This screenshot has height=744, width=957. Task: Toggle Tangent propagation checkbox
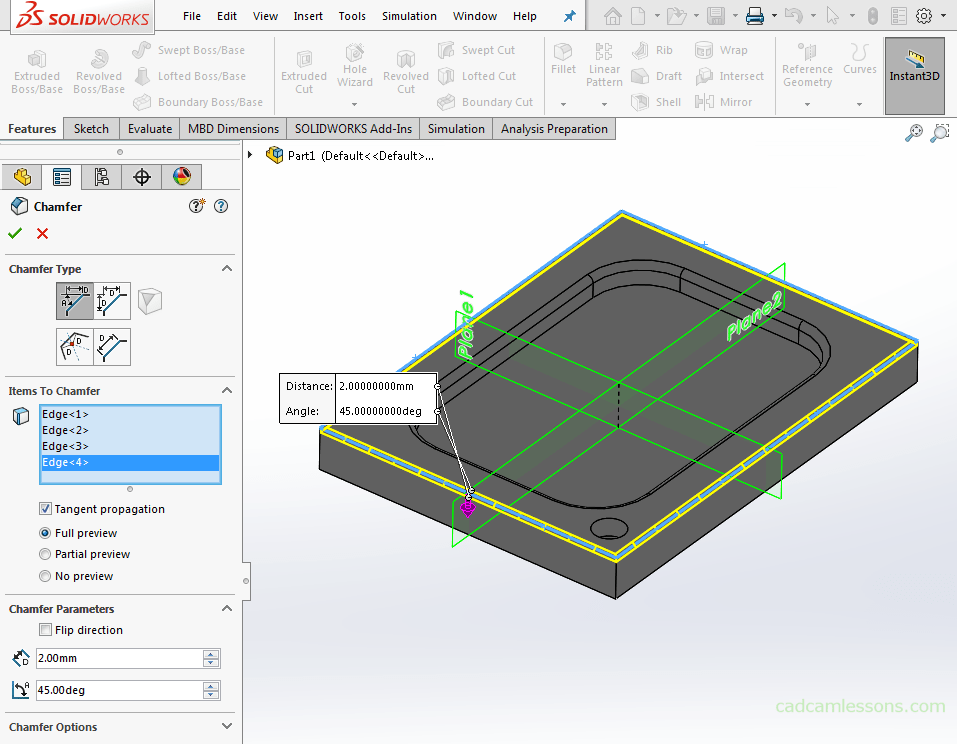tap(45, 508)
